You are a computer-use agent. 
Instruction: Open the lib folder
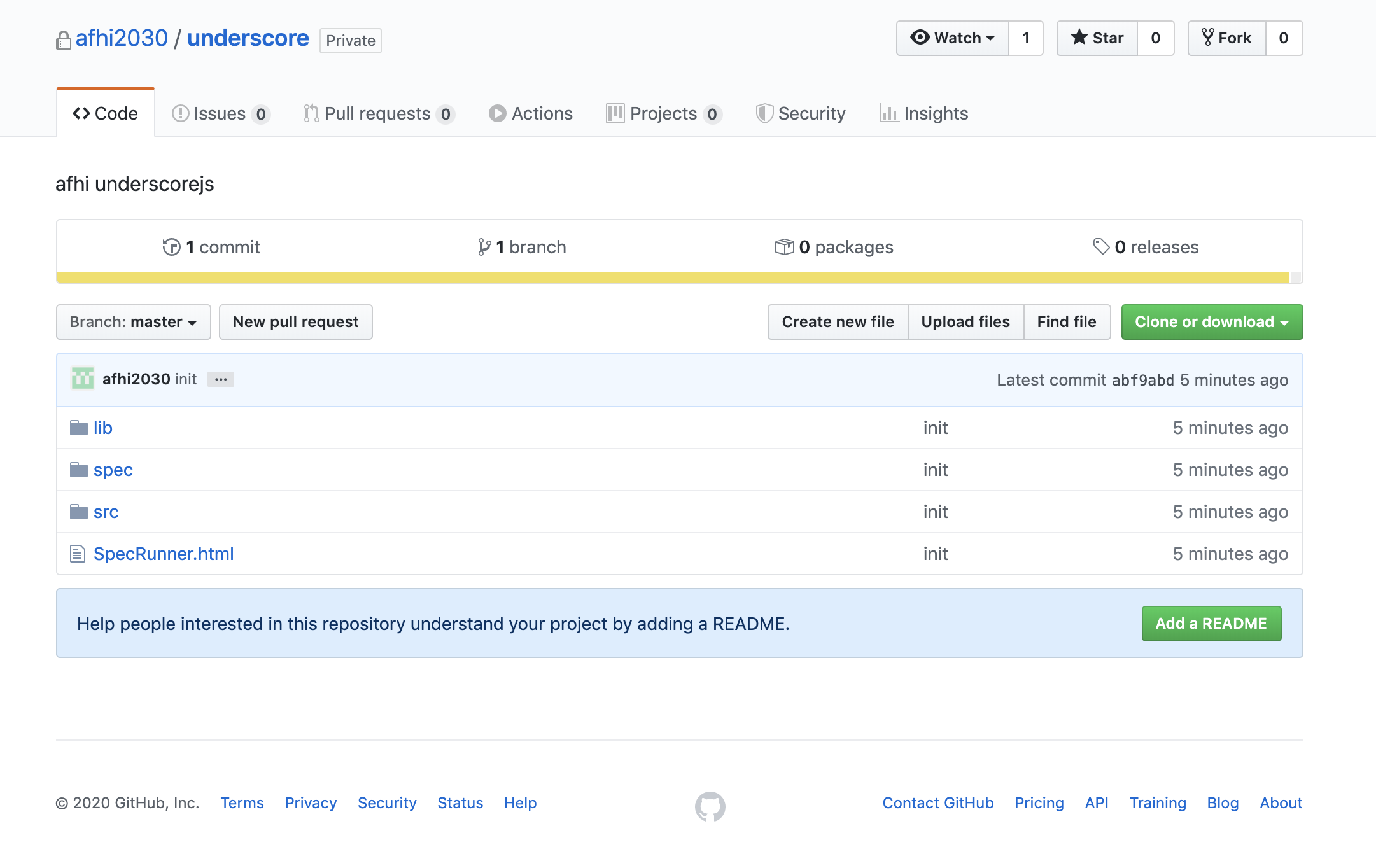[103, 428]
